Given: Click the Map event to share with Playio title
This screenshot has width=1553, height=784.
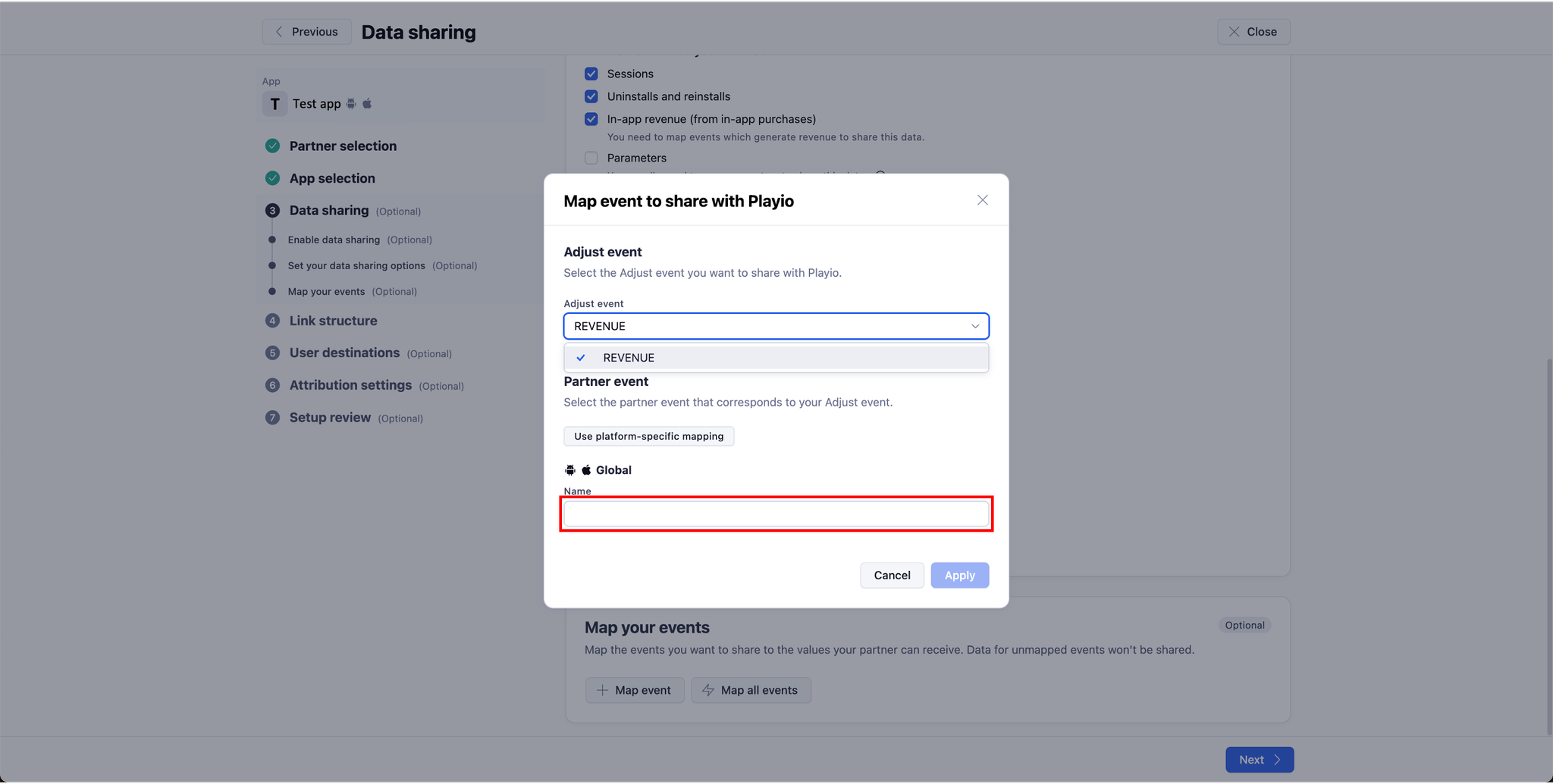Looking at the screenshot, I should [679, 201].
